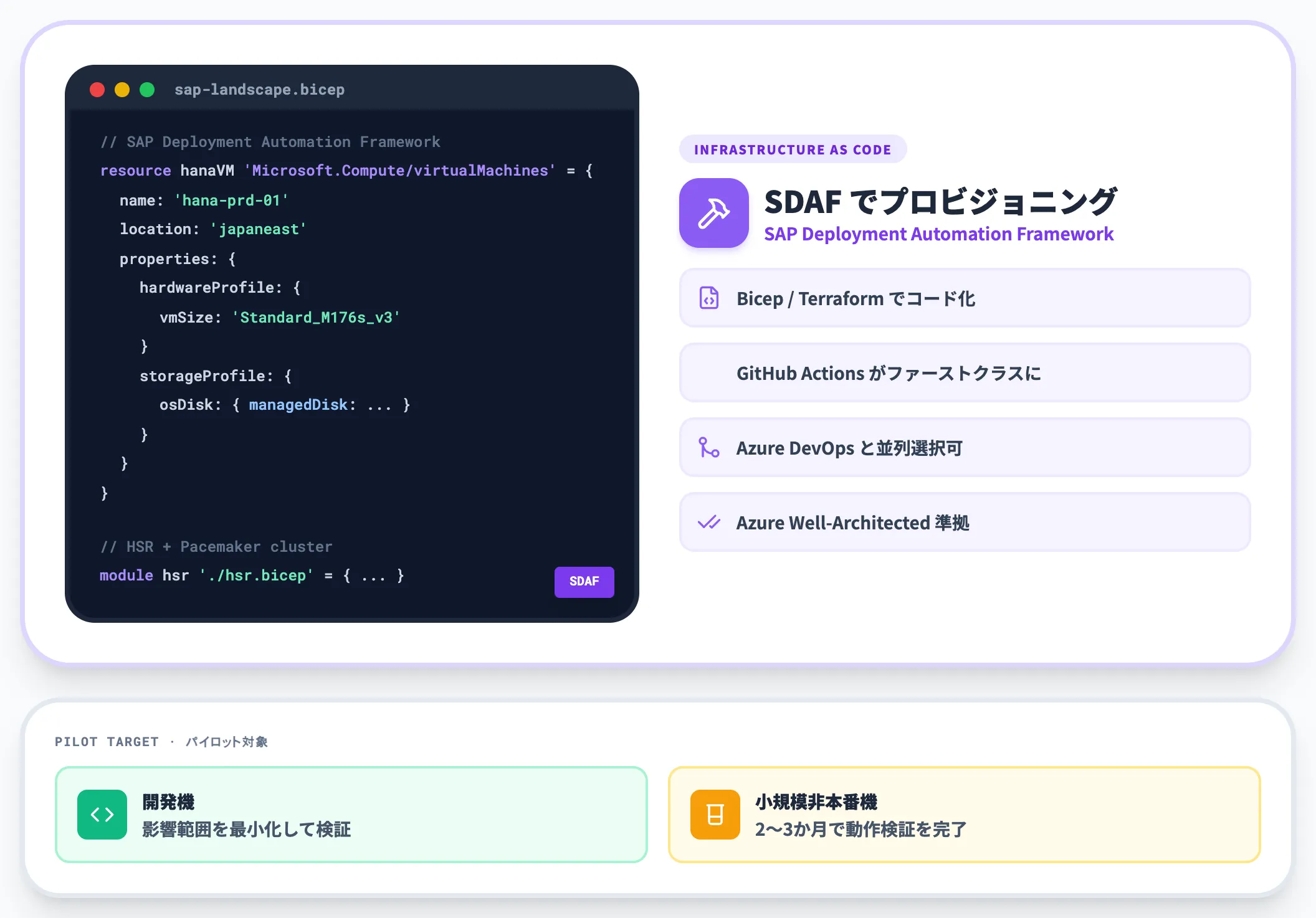The image size is (1316, 918).
Task: Click the 'hana-prd-01' name value
Action: 231,201
